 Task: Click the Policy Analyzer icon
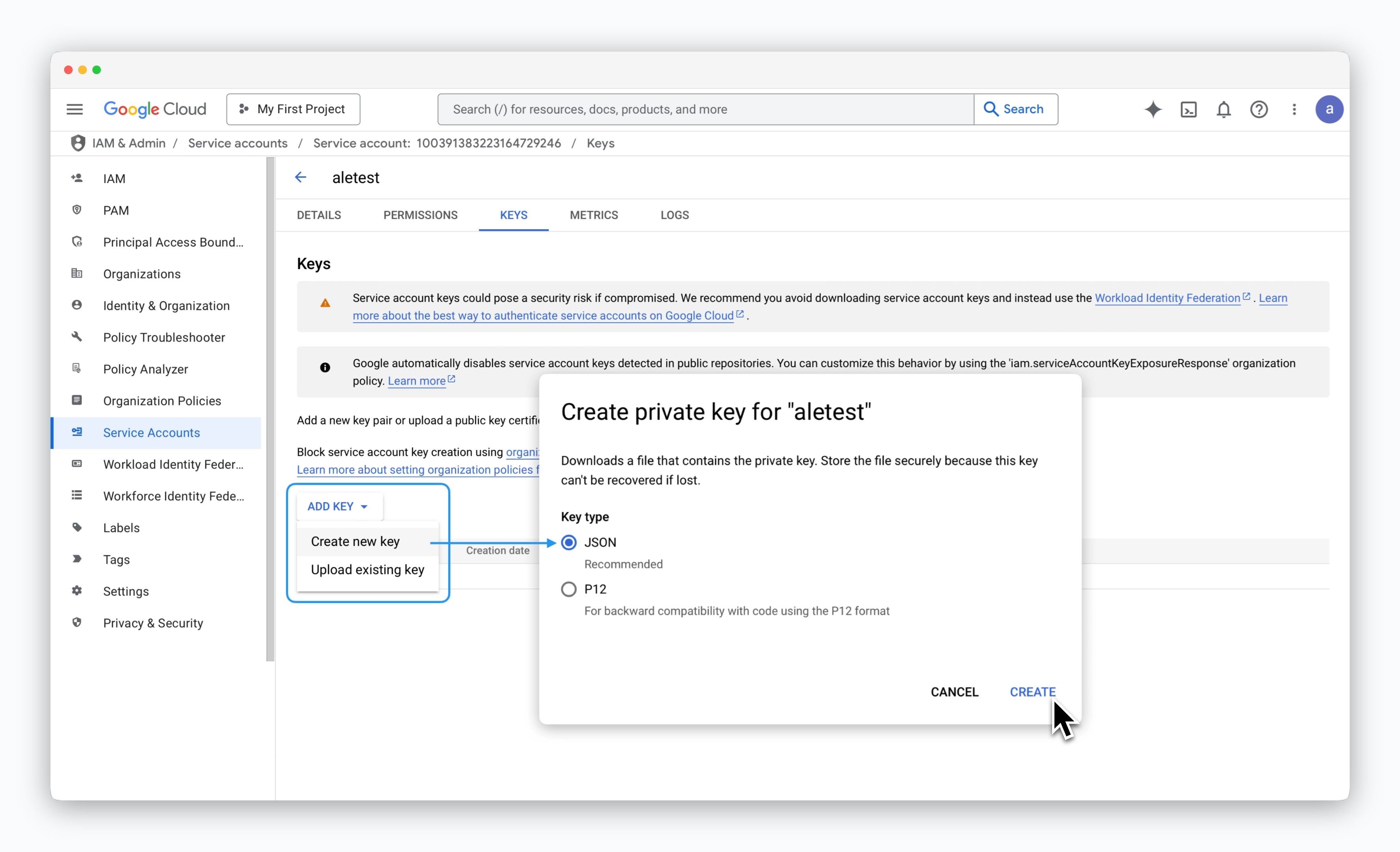(x=77, y=369)
